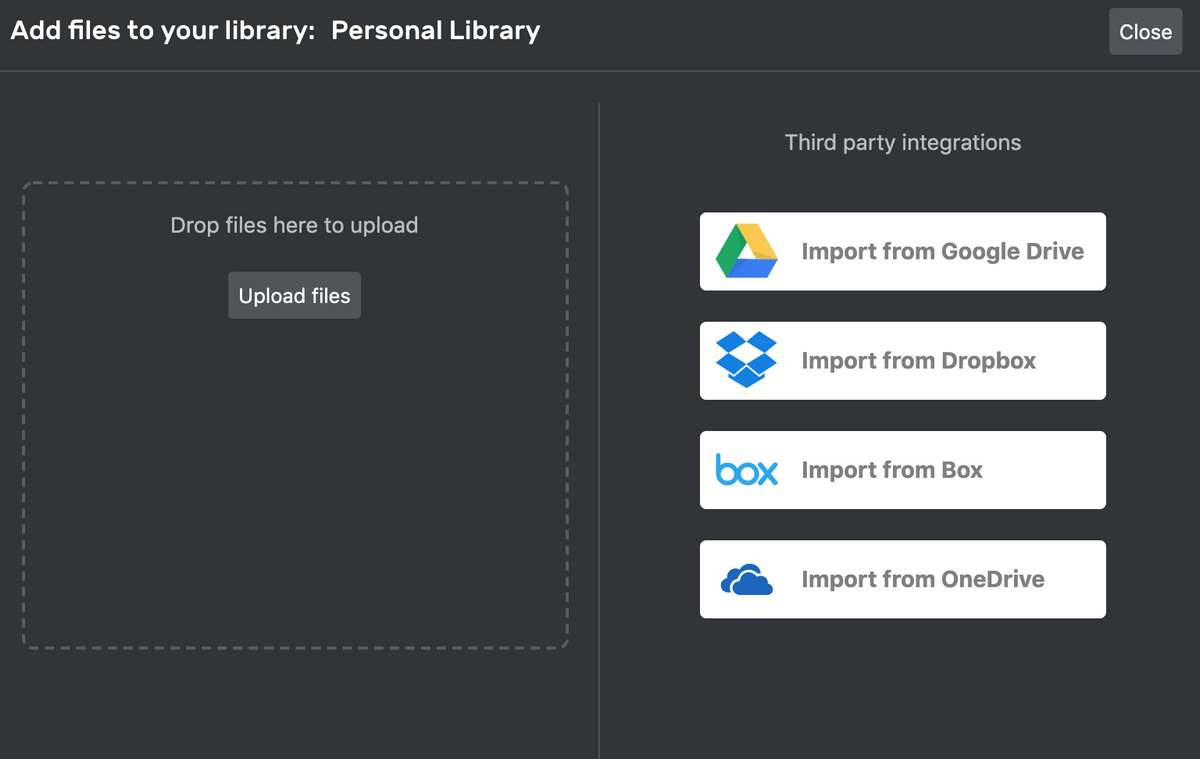The image size is (1200, 759).
Task: Pick the Import from Box wording
Action: point(892,470)
